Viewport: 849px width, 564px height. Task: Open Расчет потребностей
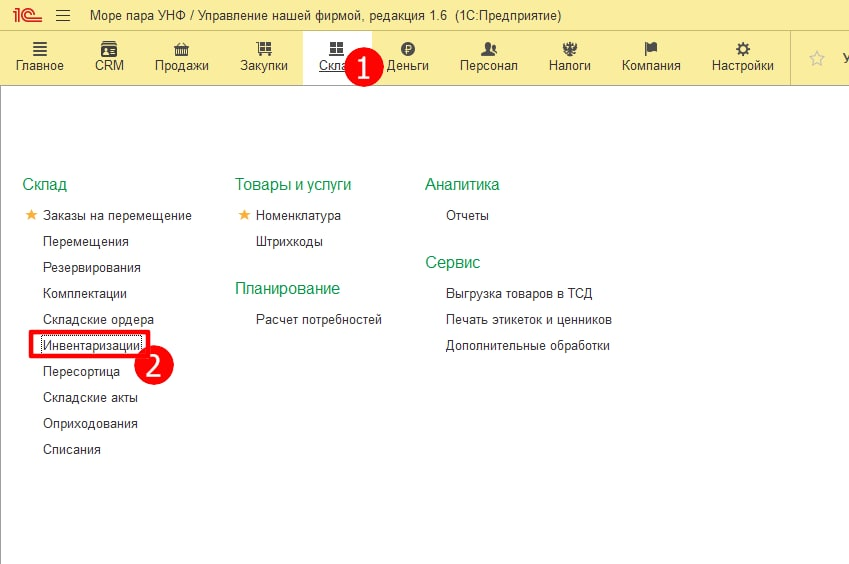(x=319, y=319)
